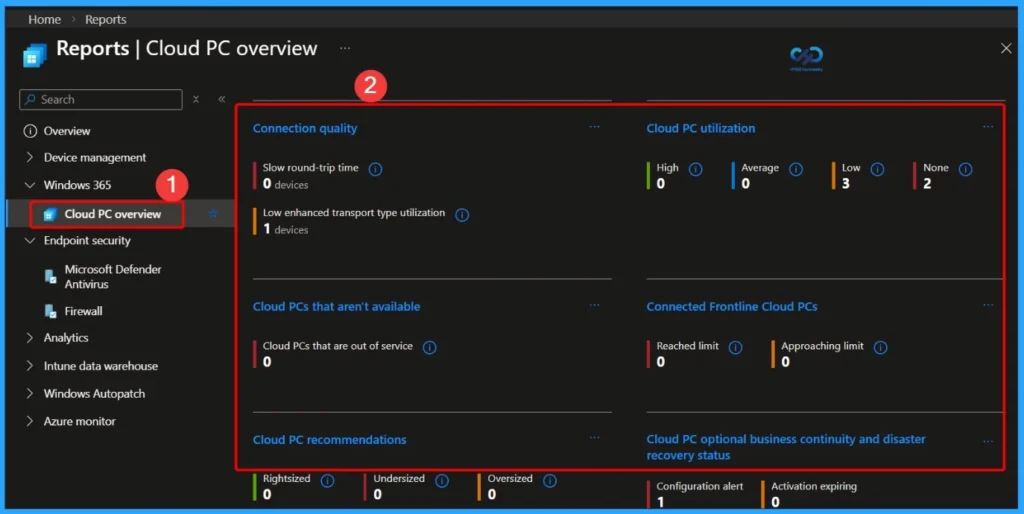Click the '0 devices' slow round-trip value
Viewport: 1024px width, 514px height.
click(x=285, y=184)
